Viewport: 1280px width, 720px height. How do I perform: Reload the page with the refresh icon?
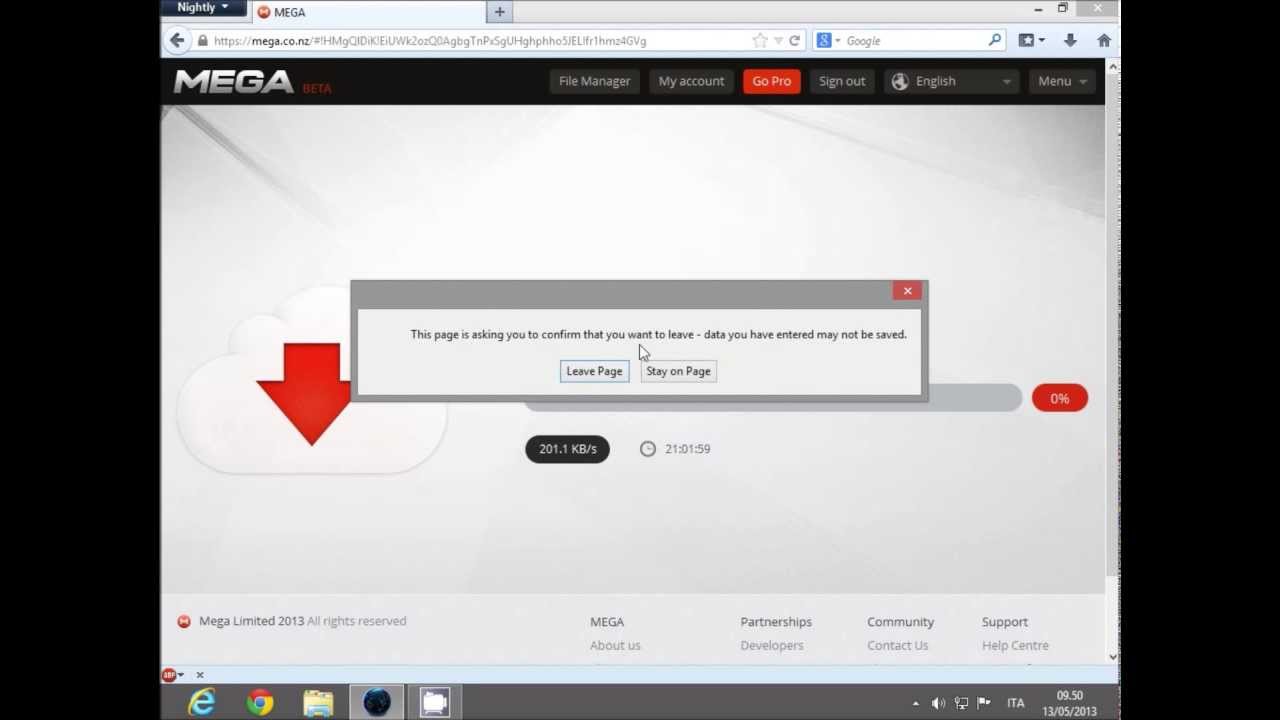[x=794, y=41]
